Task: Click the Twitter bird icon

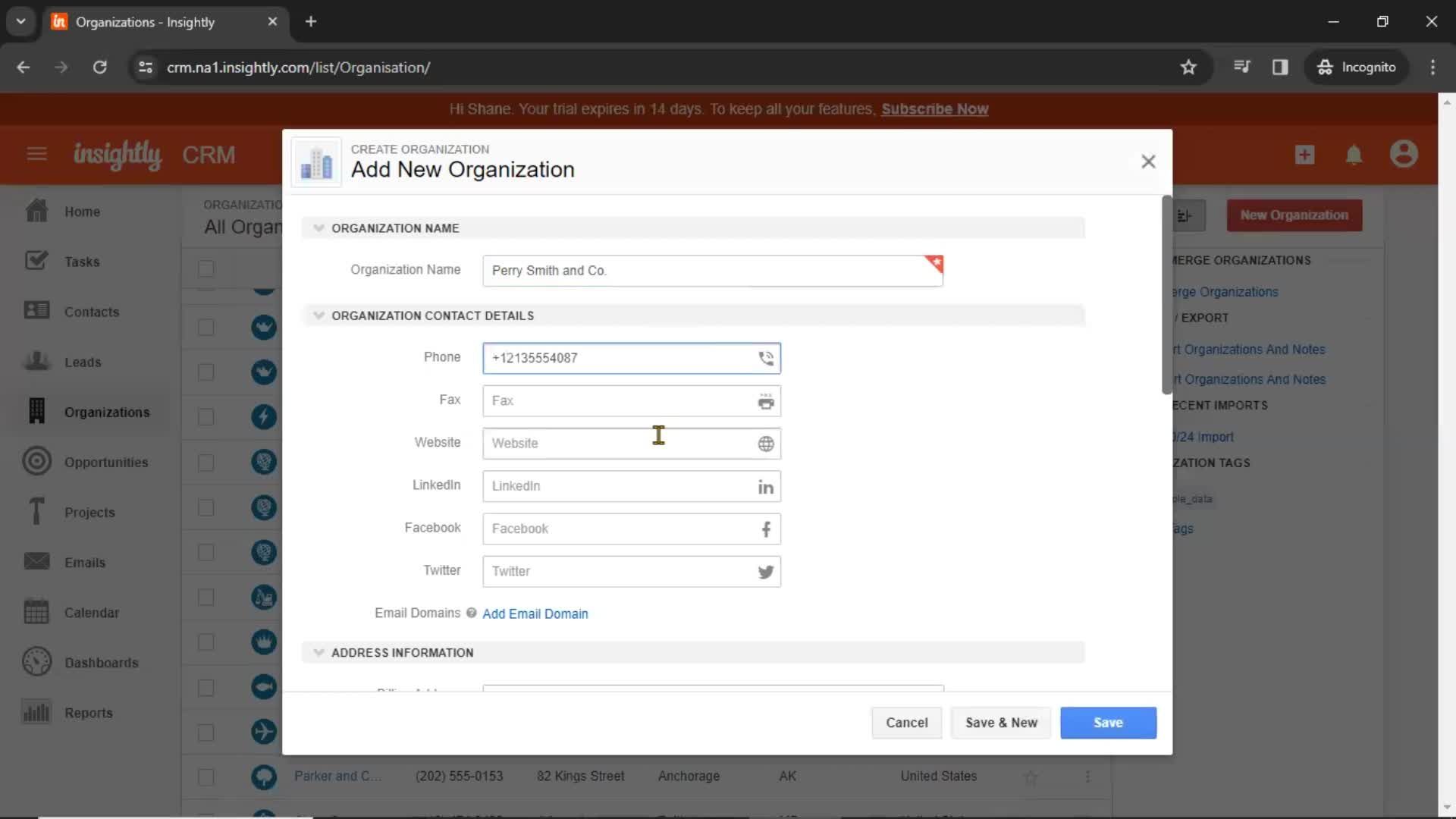Action: 766,572
